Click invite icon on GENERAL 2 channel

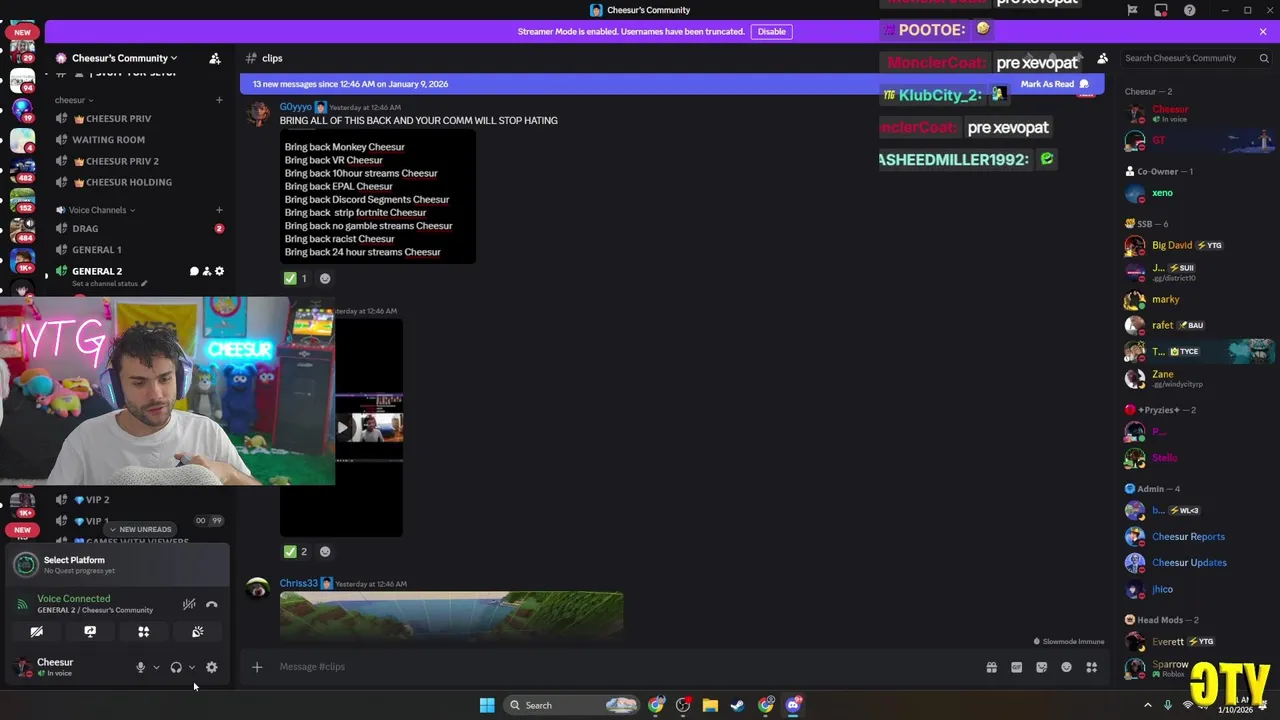tap(207, 271)
